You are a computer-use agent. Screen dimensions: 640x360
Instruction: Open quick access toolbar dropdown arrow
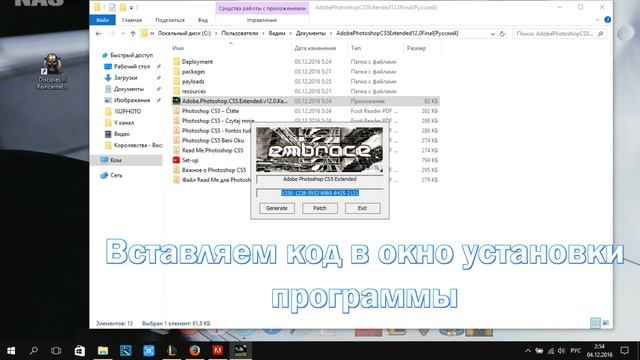tap(131, 7)
